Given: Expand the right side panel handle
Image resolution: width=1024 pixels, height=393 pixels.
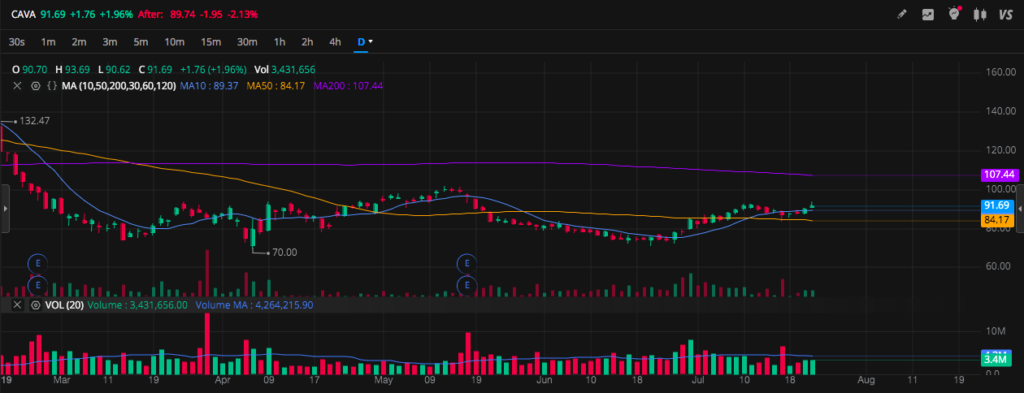Looking at the screenshot, I should coord(1020,208).
